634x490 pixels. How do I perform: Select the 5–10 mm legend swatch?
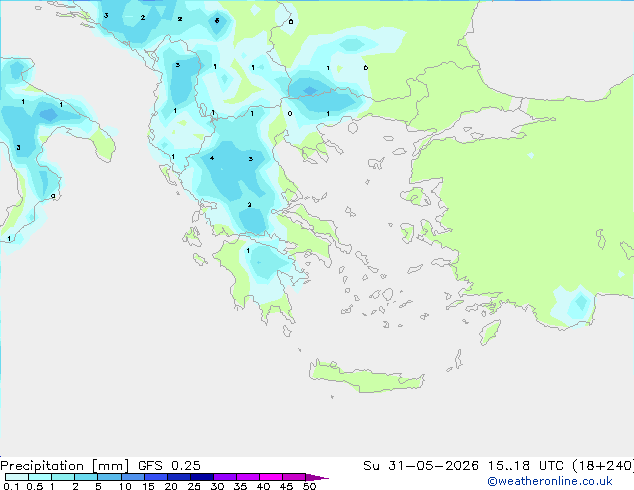pos(109,477)
